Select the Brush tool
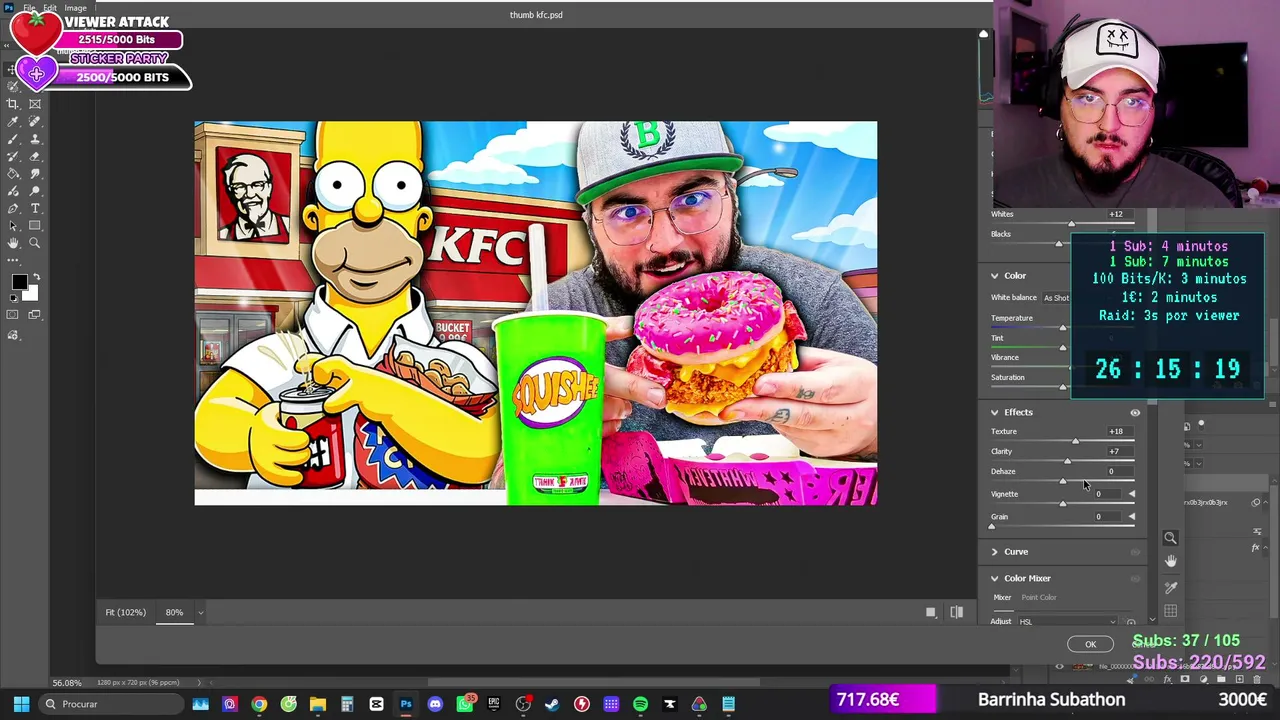 pyautogui.click(x=13, y=139)
